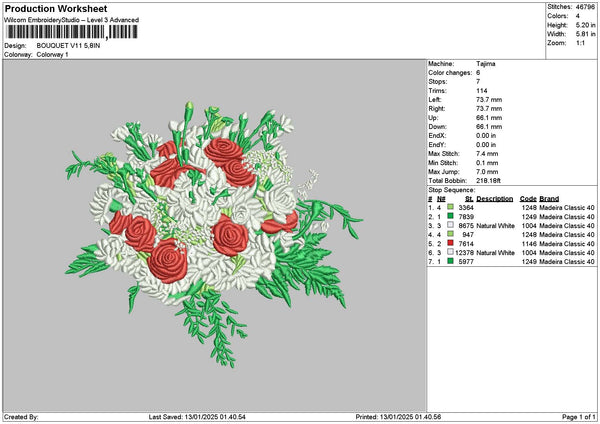Click stitch count '7839' in stop 2
The height and width of the screenshot is (424, 600).
(466, 217)
